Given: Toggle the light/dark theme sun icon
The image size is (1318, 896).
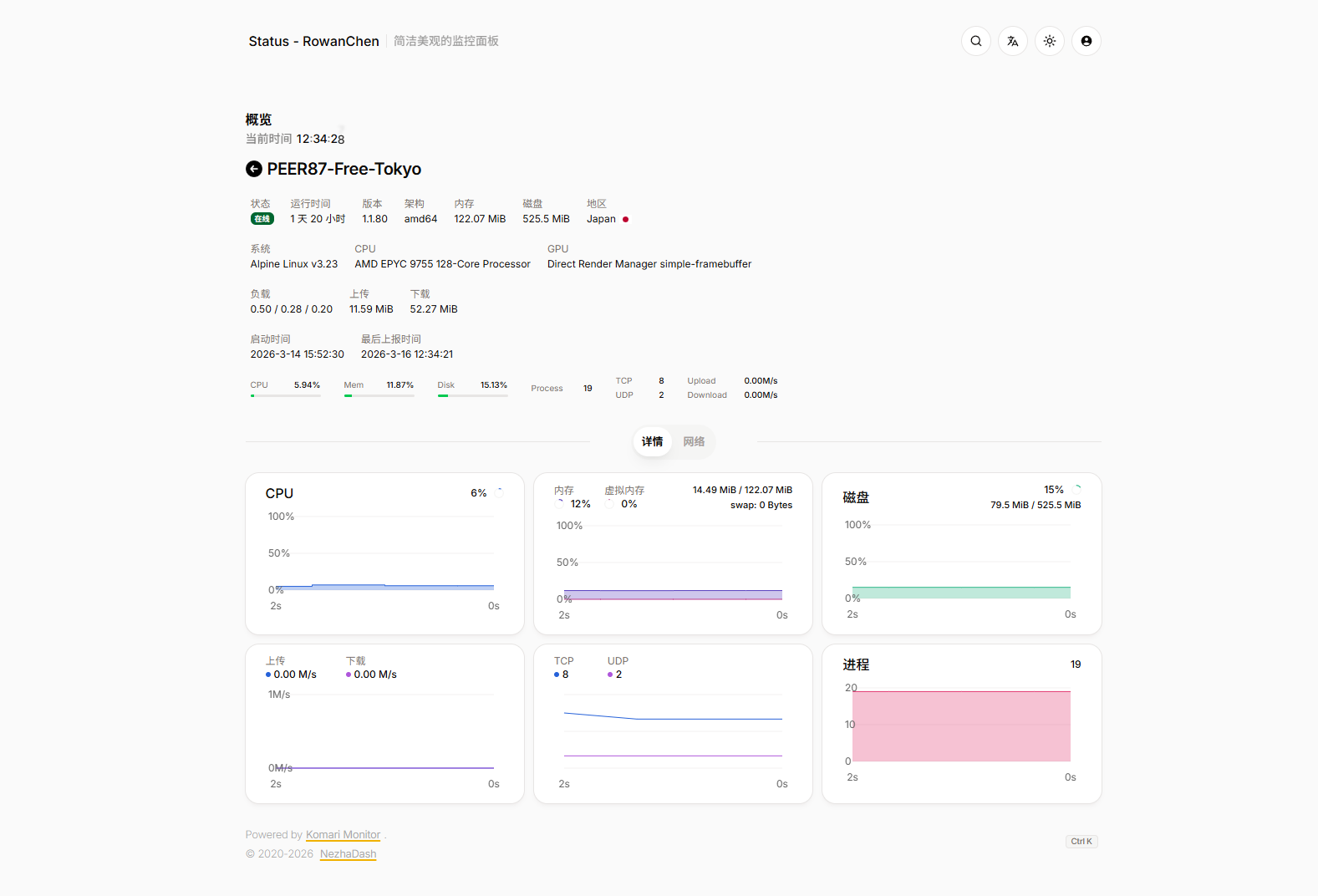Looking at the screenshot, I should 1049,41.
